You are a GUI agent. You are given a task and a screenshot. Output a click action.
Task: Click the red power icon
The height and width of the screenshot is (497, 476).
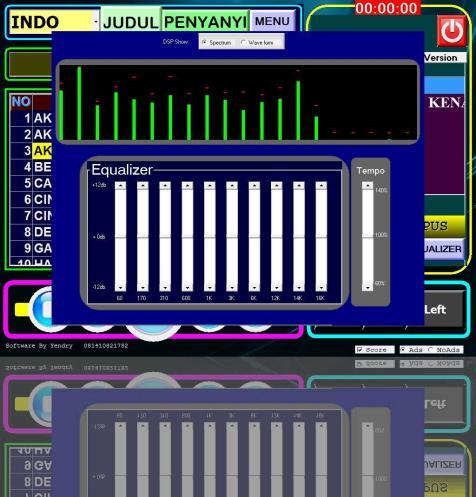pos(452,31)
